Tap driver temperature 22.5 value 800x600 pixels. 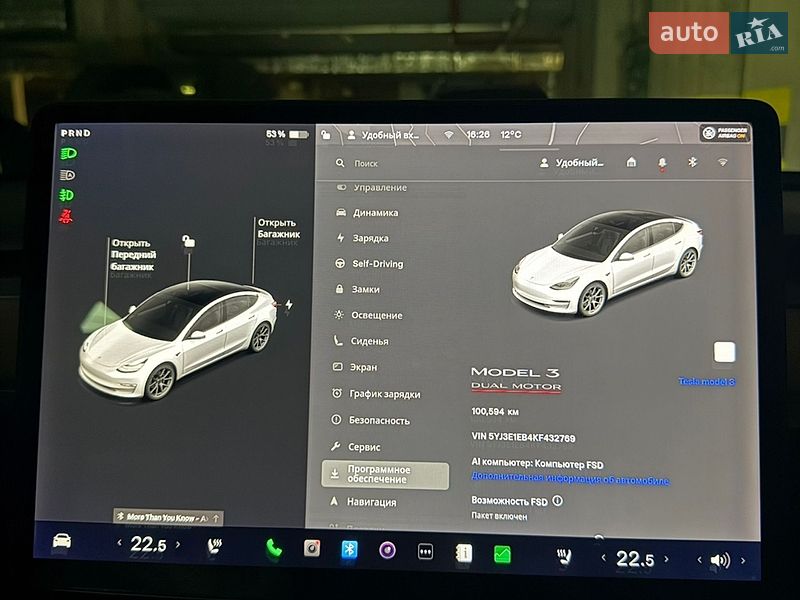(148, 544)
